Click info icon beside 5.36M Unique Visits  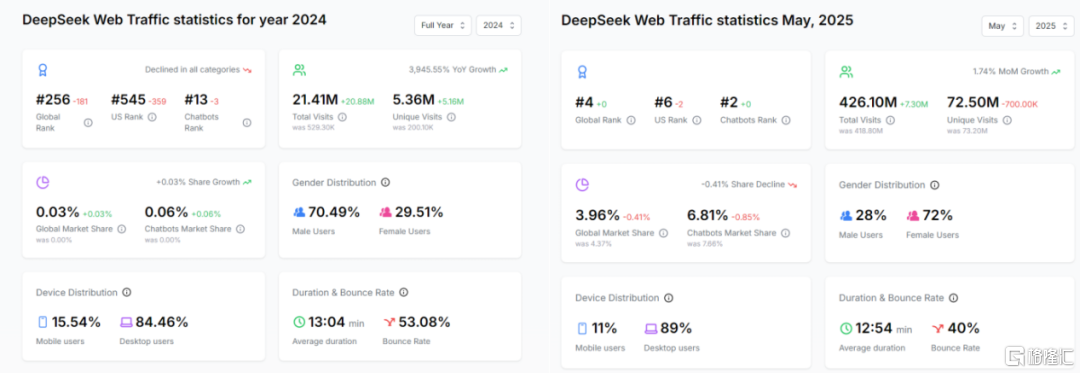point(451,117)
